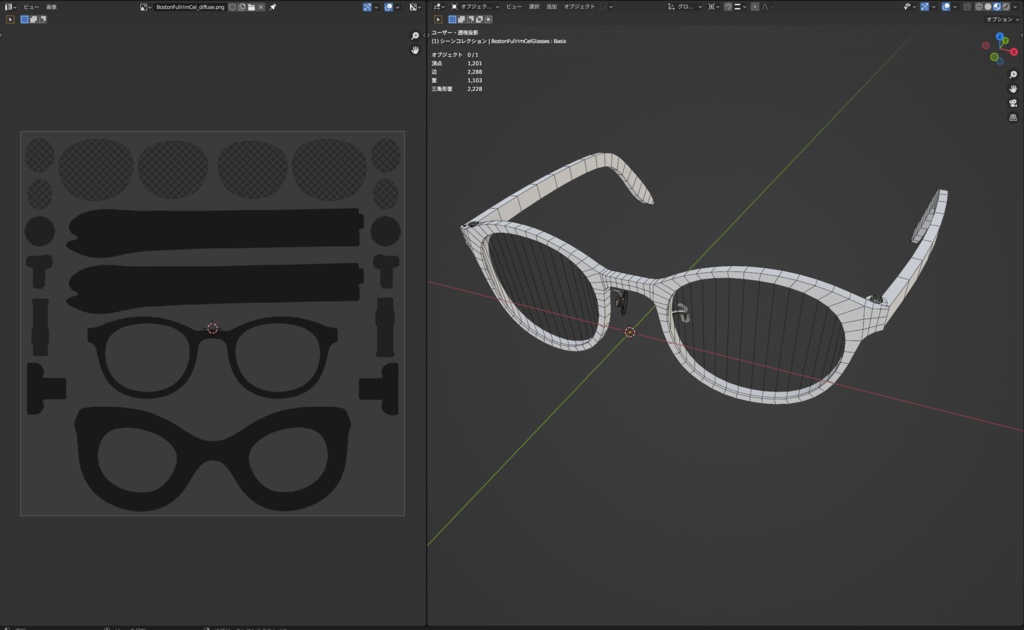Open the 追加 menu in the 3D viewport
This screenshot has width=1024, height=630.
(551, 7)
